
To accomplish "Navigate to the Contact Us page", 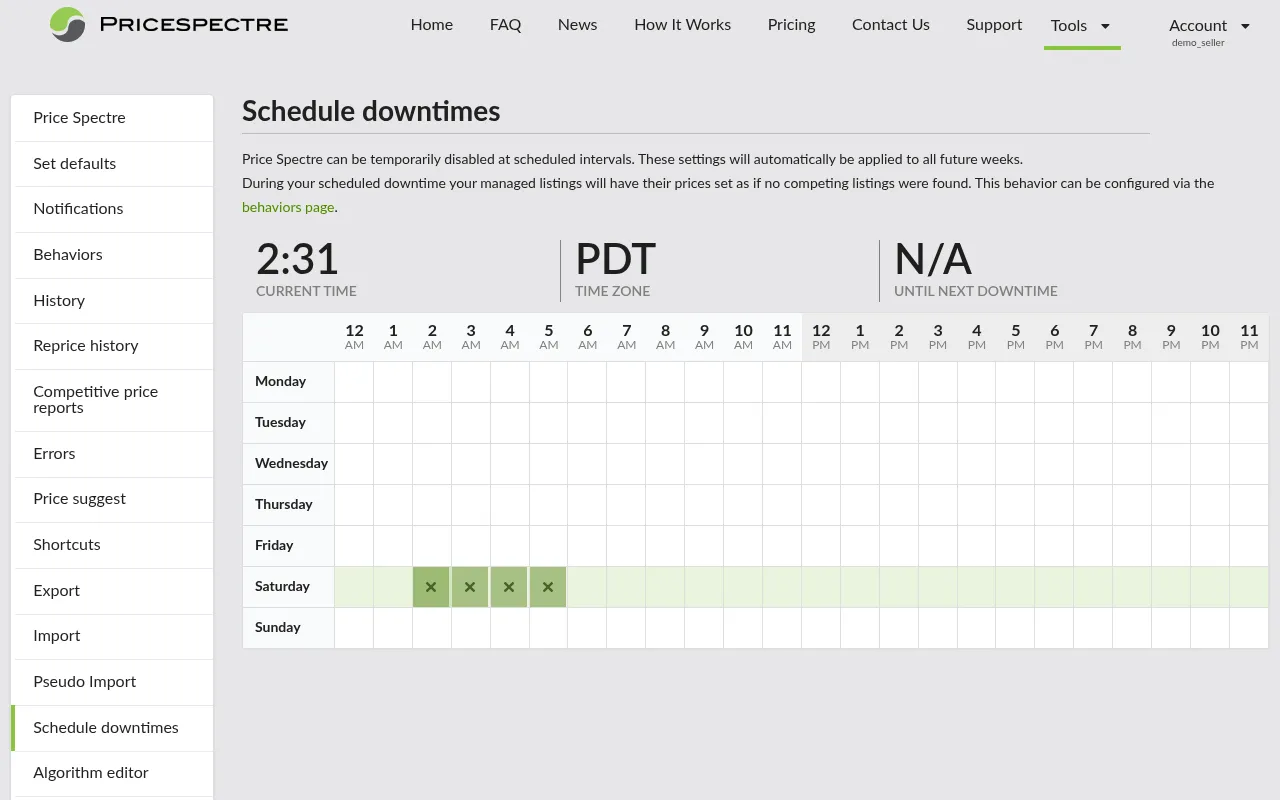I will (x=890, y=25).
